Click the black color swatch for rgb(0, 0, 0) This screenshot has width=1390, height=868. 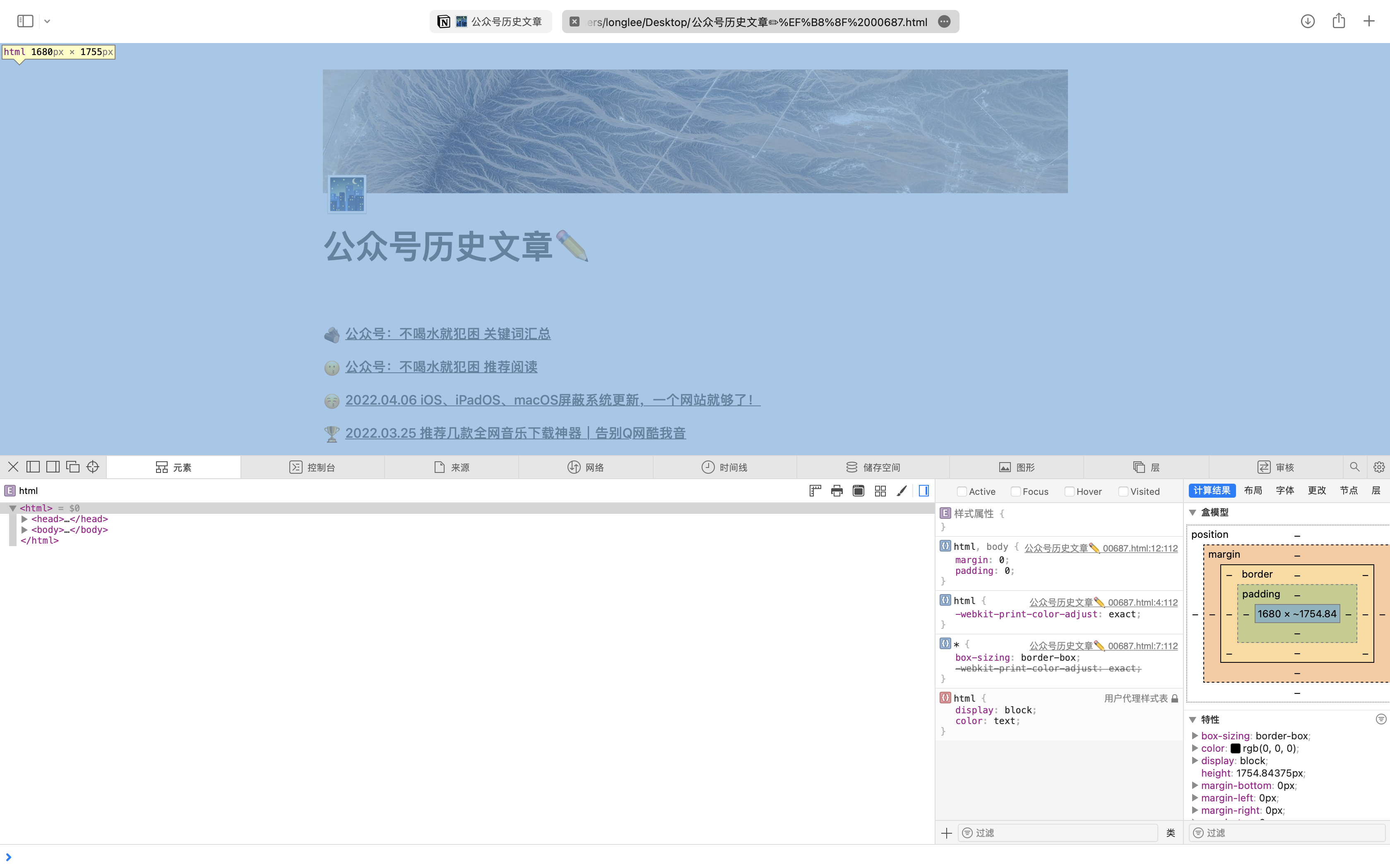pos(1236,748)
